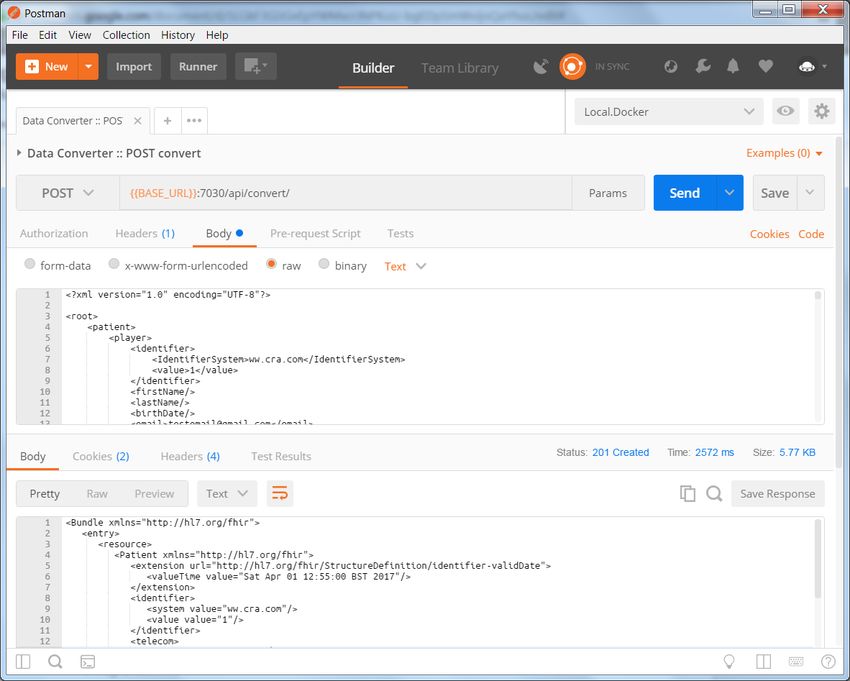Open the Save button dropdown arrow

tap(810, 192)
